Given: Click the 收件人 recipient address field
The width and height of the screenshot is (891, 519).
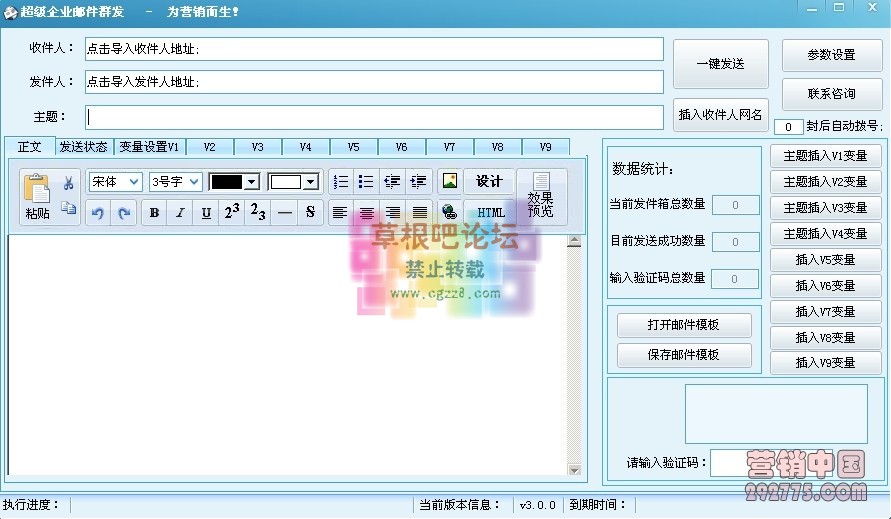Looking at the screenshot, I should pyautogui.click(x=374, y=49).
